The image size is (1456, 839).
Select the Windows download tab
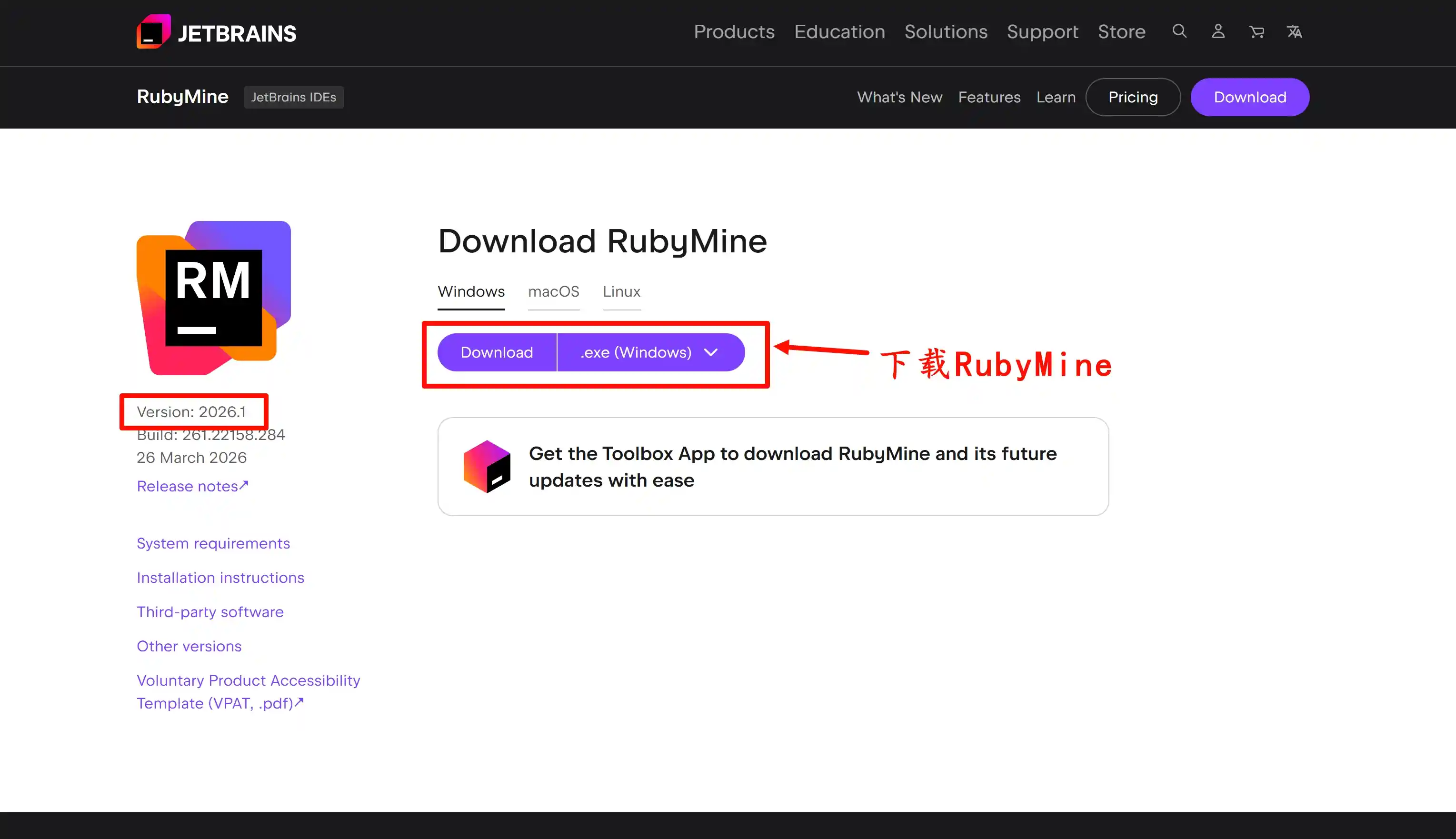pos(471,291)
